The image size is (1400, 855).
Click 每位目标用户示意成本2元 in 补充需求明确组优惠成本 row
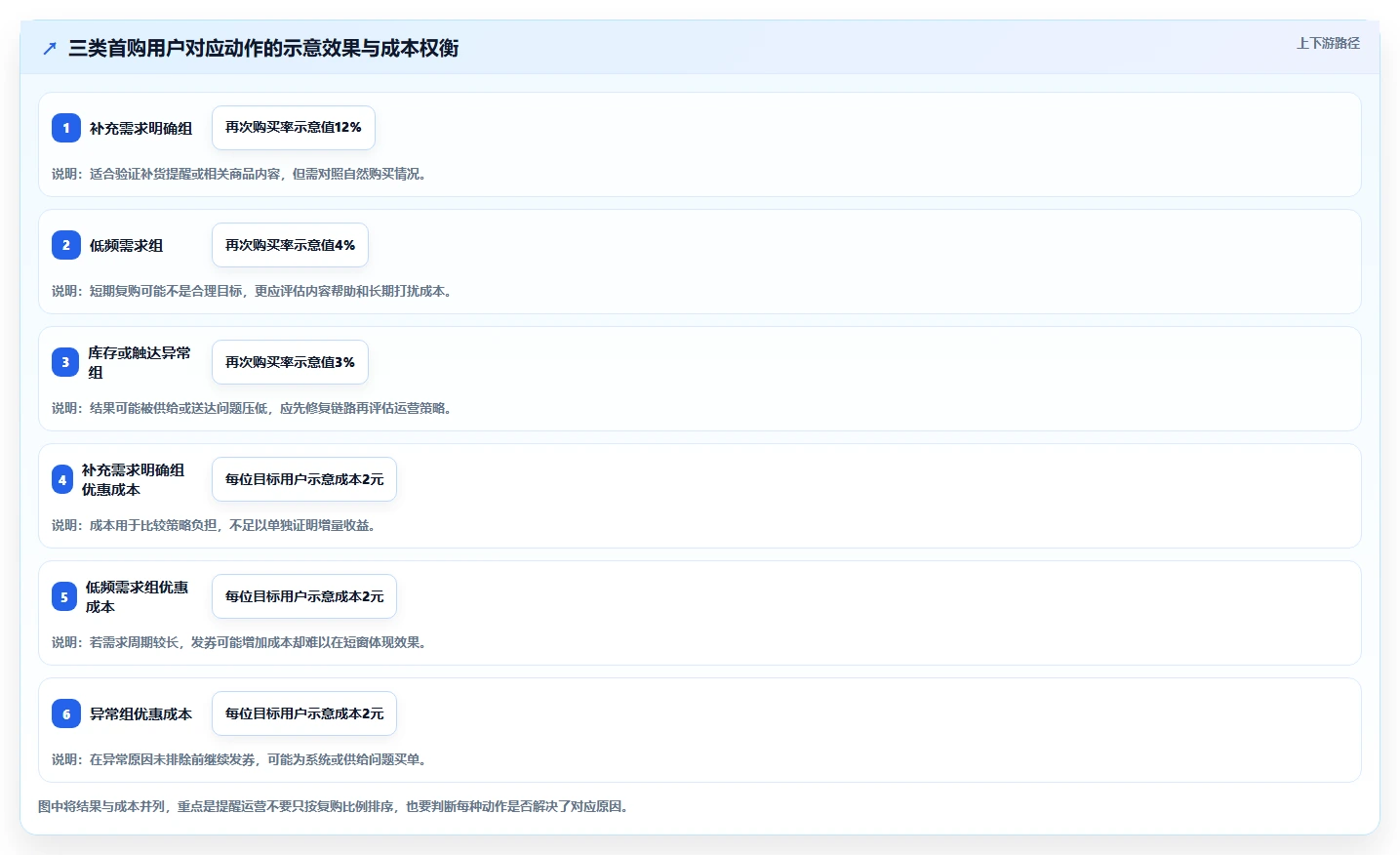point(304,479)
